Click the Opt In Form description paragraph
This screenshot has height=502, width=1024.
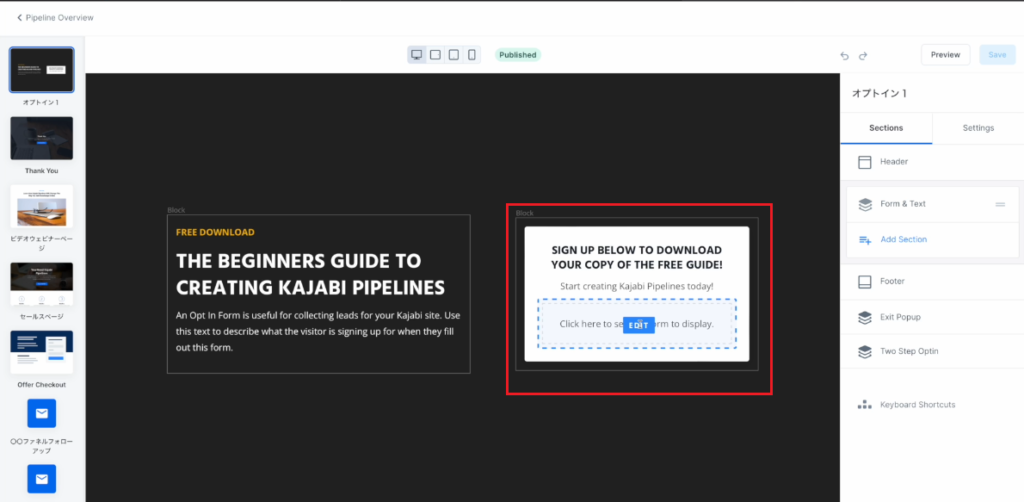pyautogui.click(x=319, y=332)
